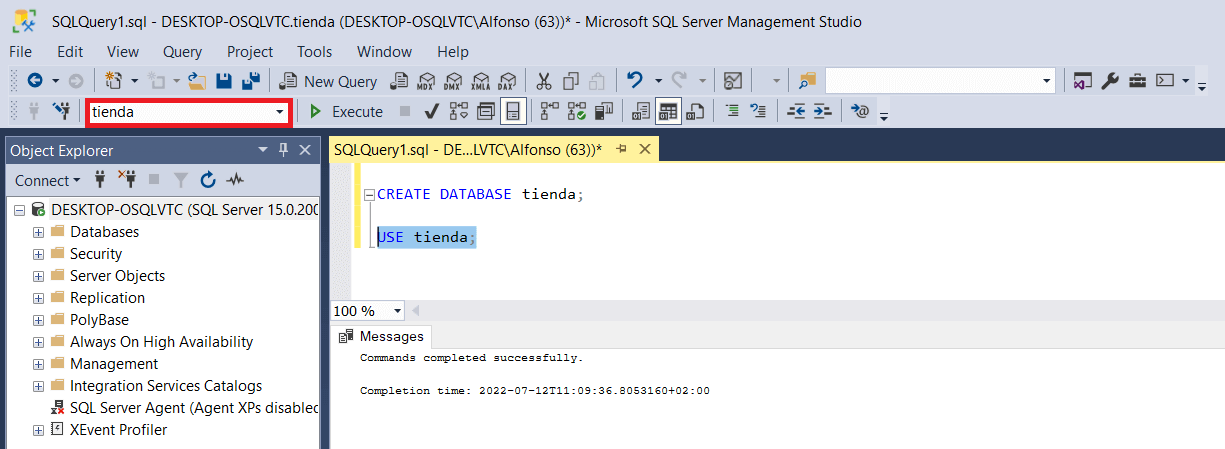The image size is (1225, 449).
Task: Open the View menu
Action: click(123, 51)
